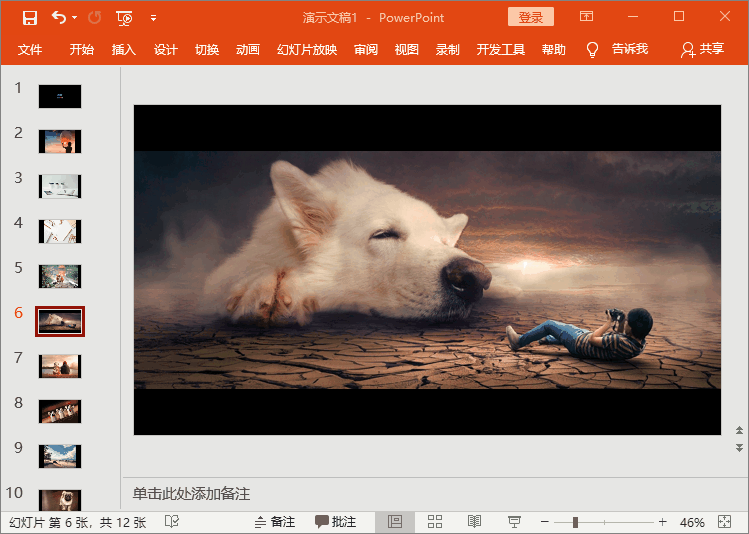Go to next slide with double down arrow

(x=739, y=448)
